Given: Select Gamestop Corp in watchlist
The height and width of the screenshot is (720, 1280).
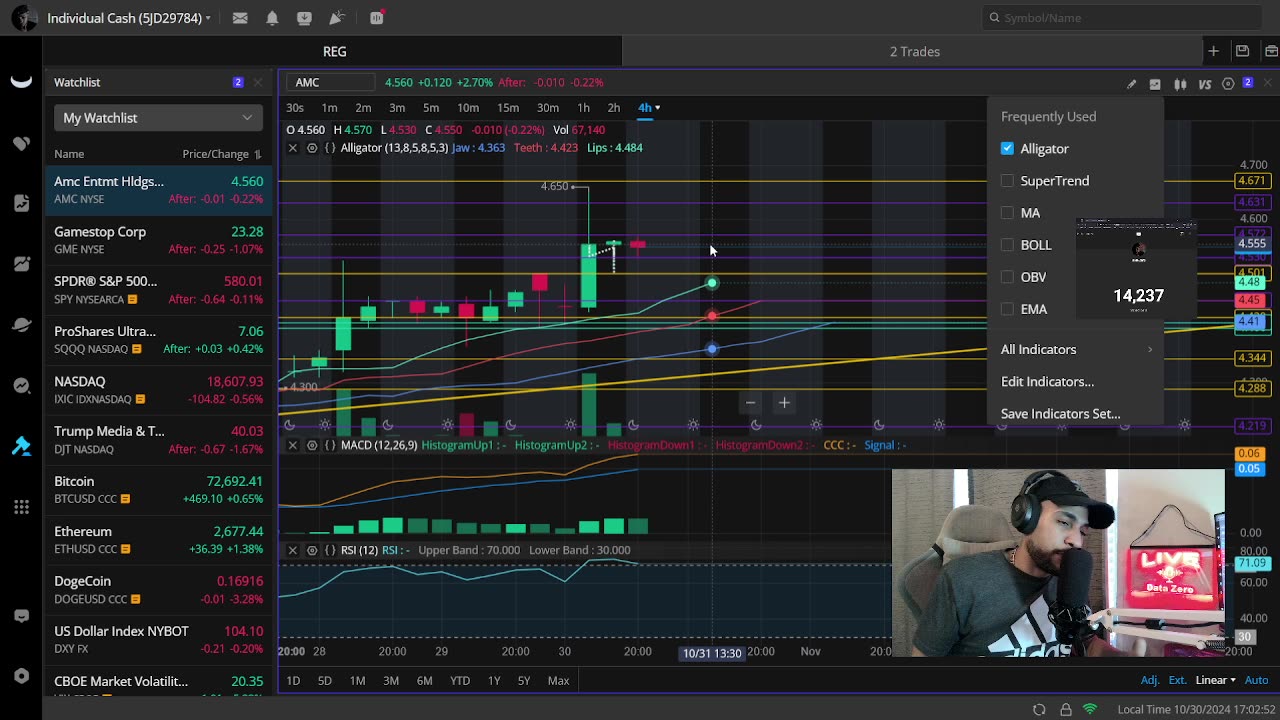Looking at the screenshot, I should 158,240.
